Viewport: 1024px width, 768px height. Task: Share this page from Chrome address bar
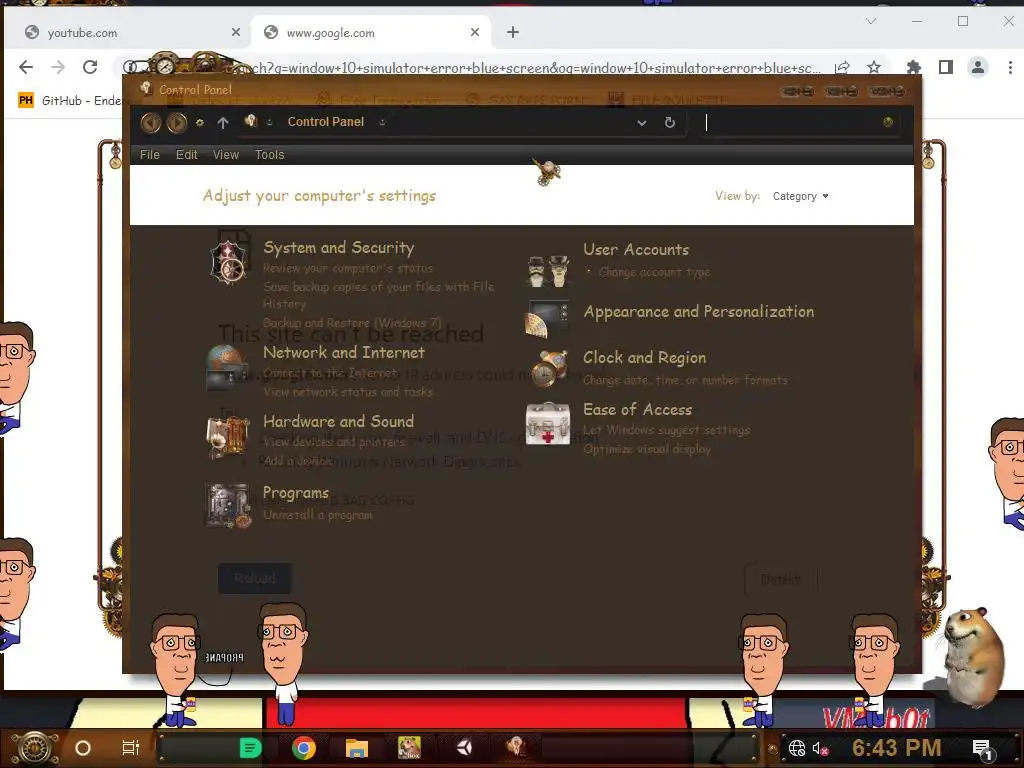pos(842,67)
